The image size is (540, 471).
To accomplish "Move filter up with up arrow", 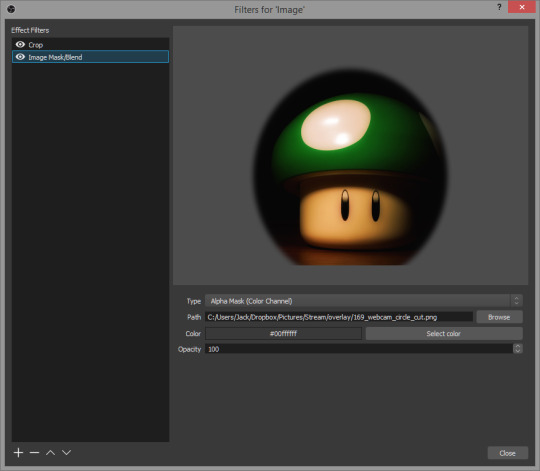I will 50,452.
